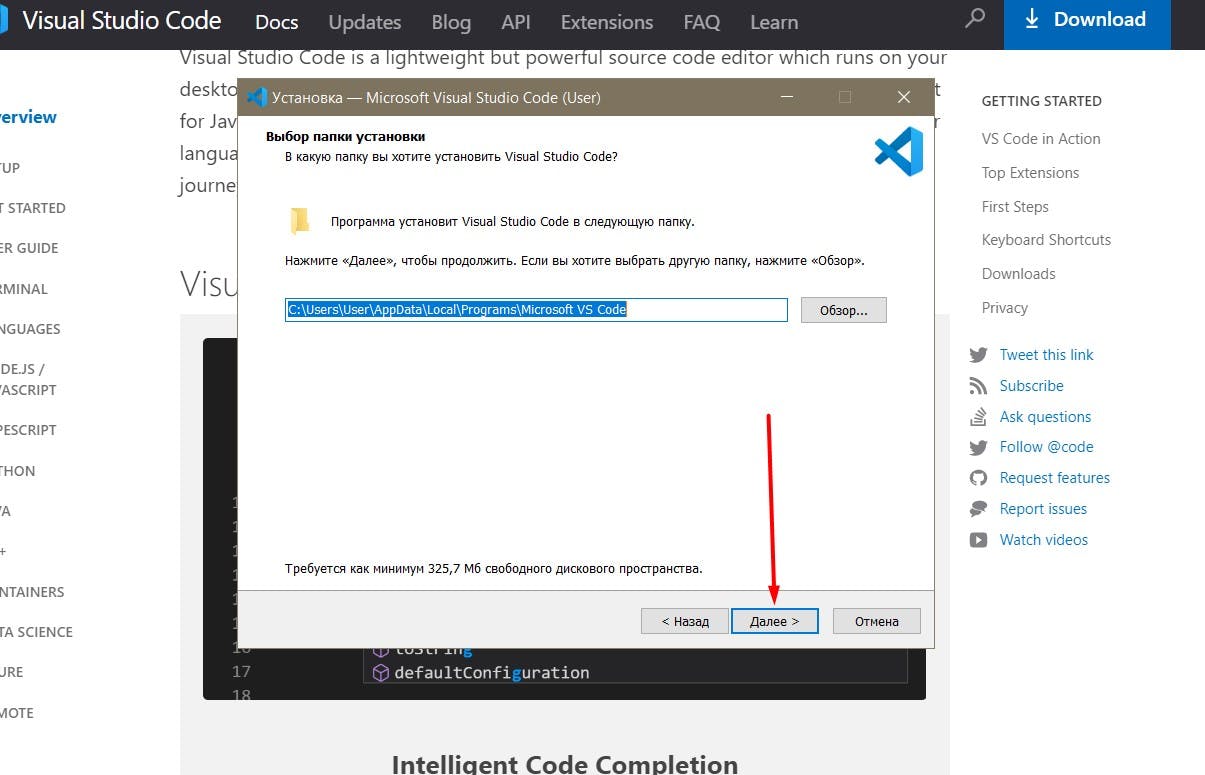Image resolution: width=1205 pixels, height=775 pixels.
Task: Click the Report issues link
Action: click(1043, 509)
